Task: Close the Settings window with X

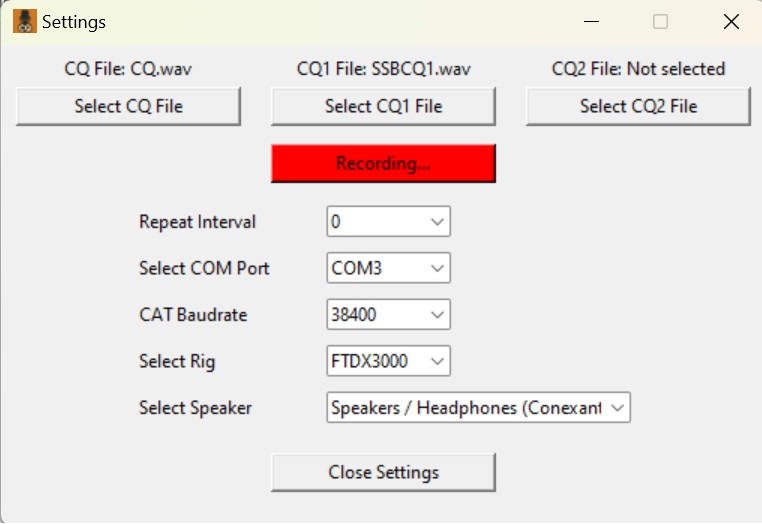Action: (731, 22)
